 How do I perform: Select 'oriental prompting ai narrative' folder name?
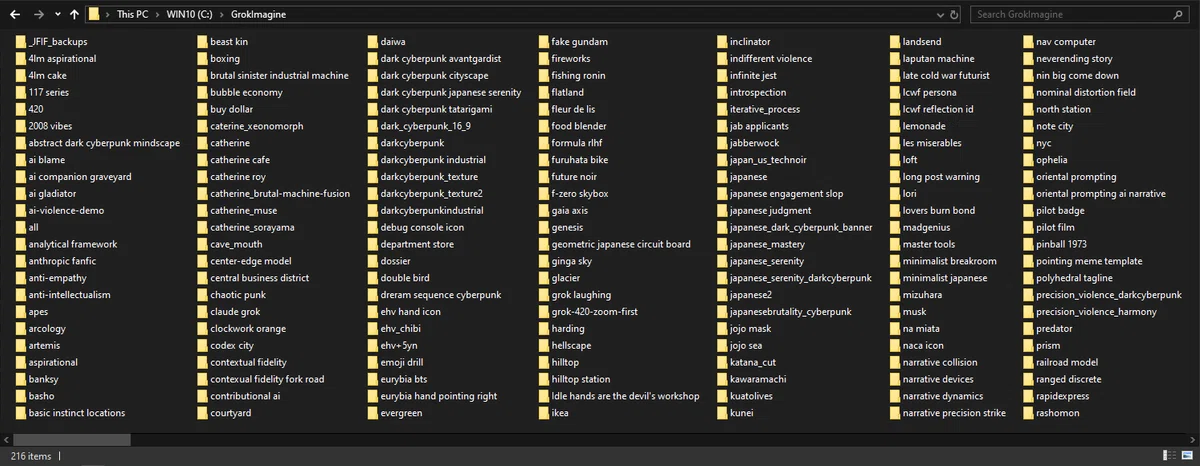(1101, 194)
